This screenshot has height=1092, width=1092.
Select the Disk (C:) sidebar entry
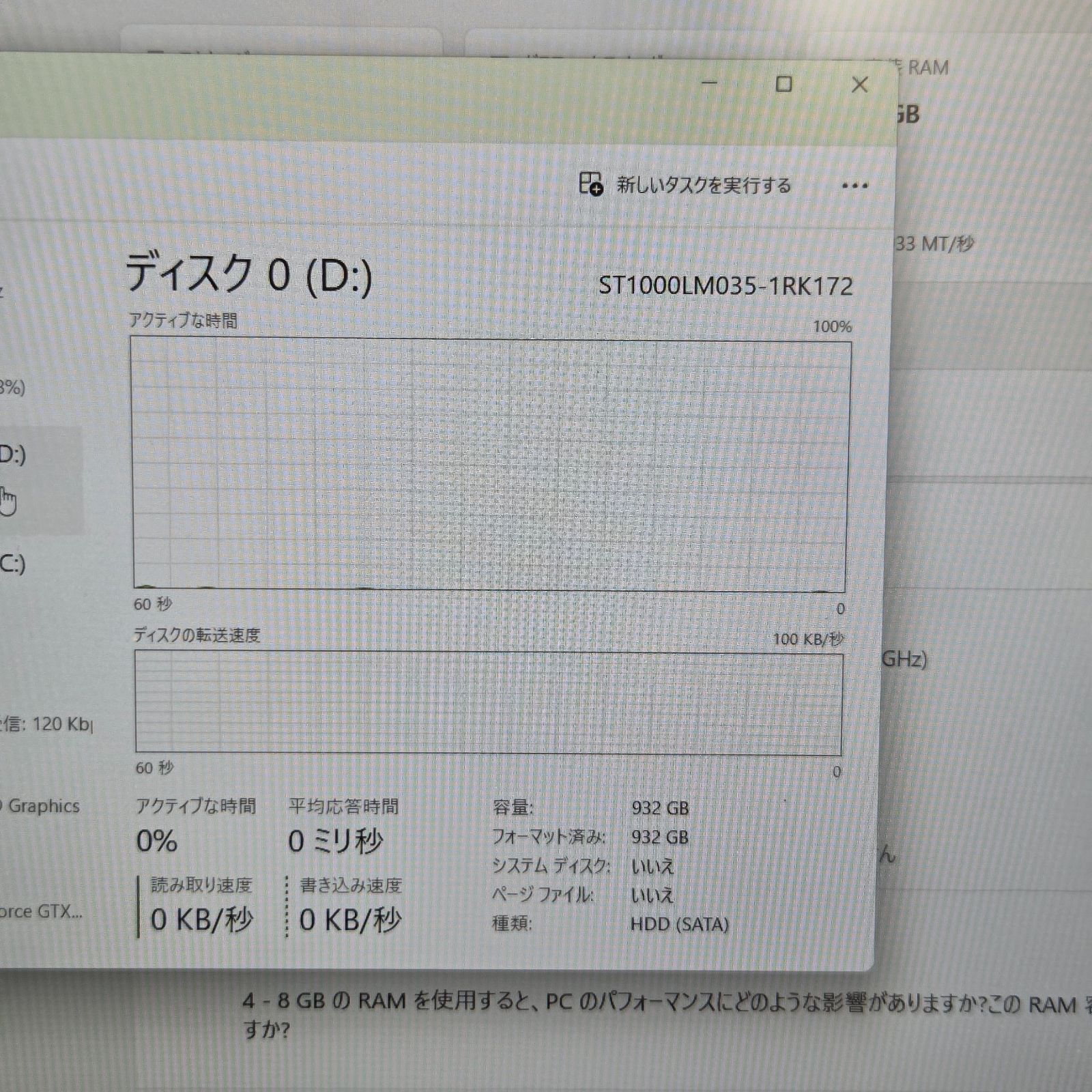point(12,564)
